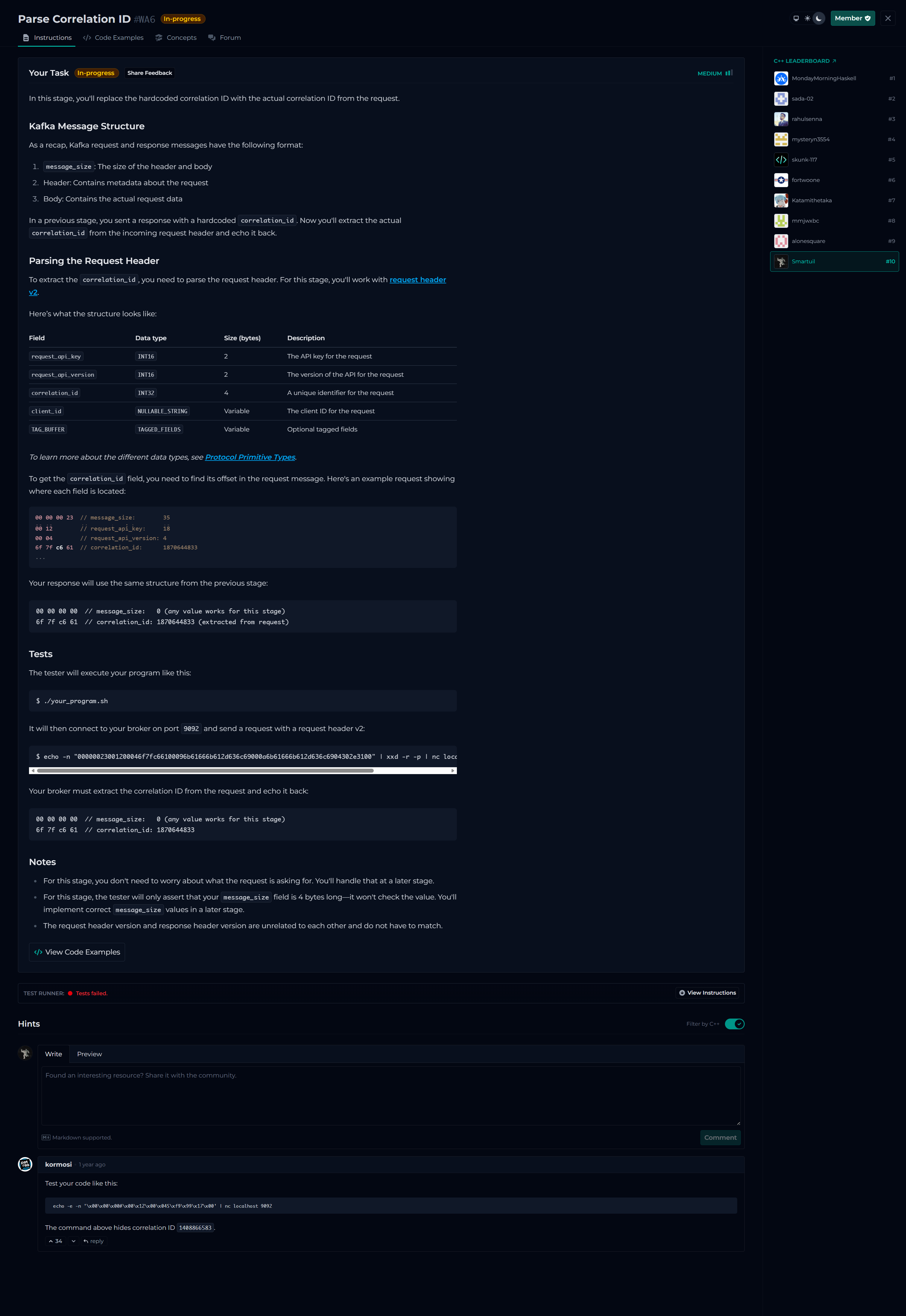Image resolution: width=906 pixels, height=1316 pixels.
Task: Reply to kormosi's comment
Action: pos(94,1241)
